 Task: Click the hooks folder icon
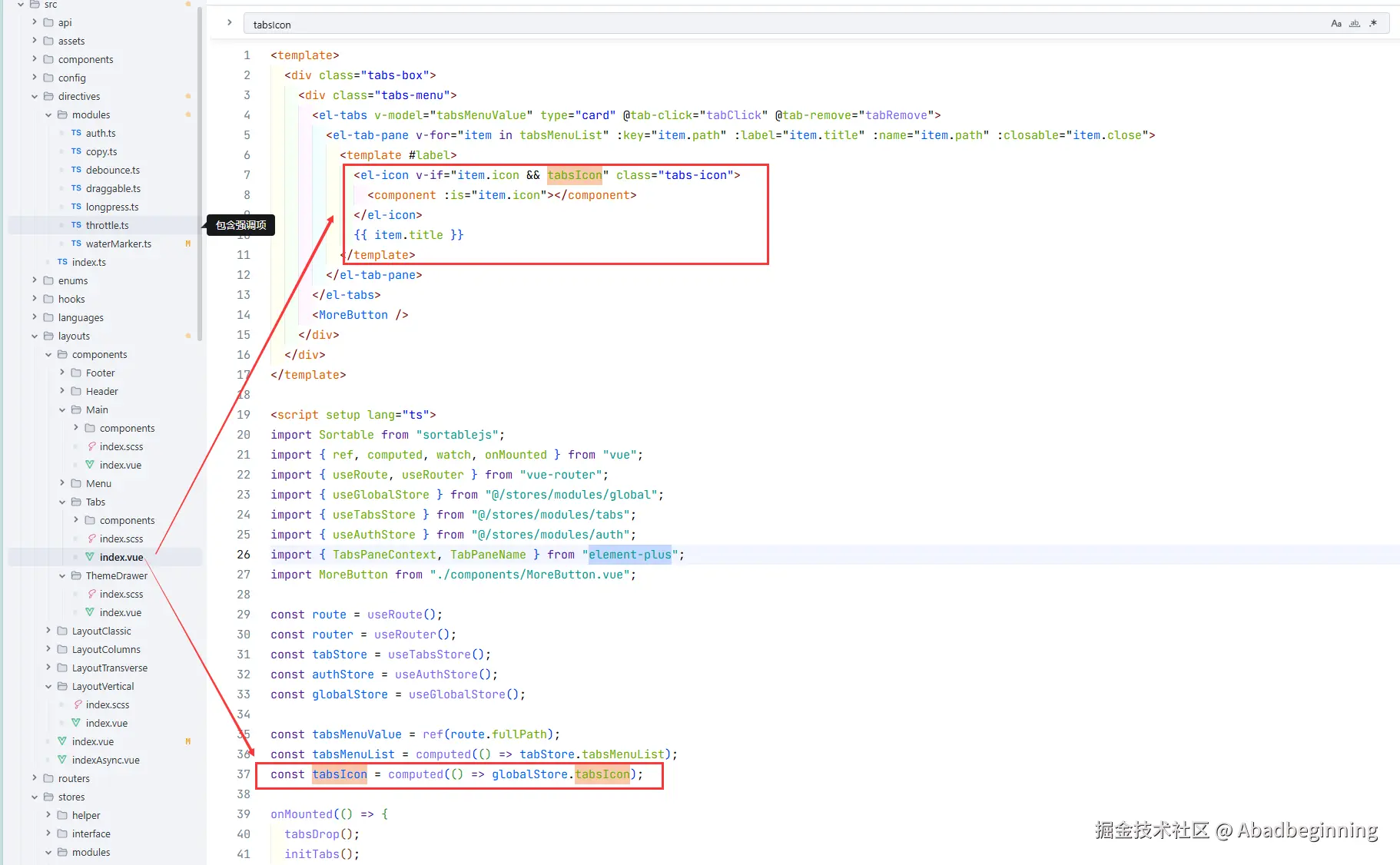pyautogui.click(x=48, y=299)
